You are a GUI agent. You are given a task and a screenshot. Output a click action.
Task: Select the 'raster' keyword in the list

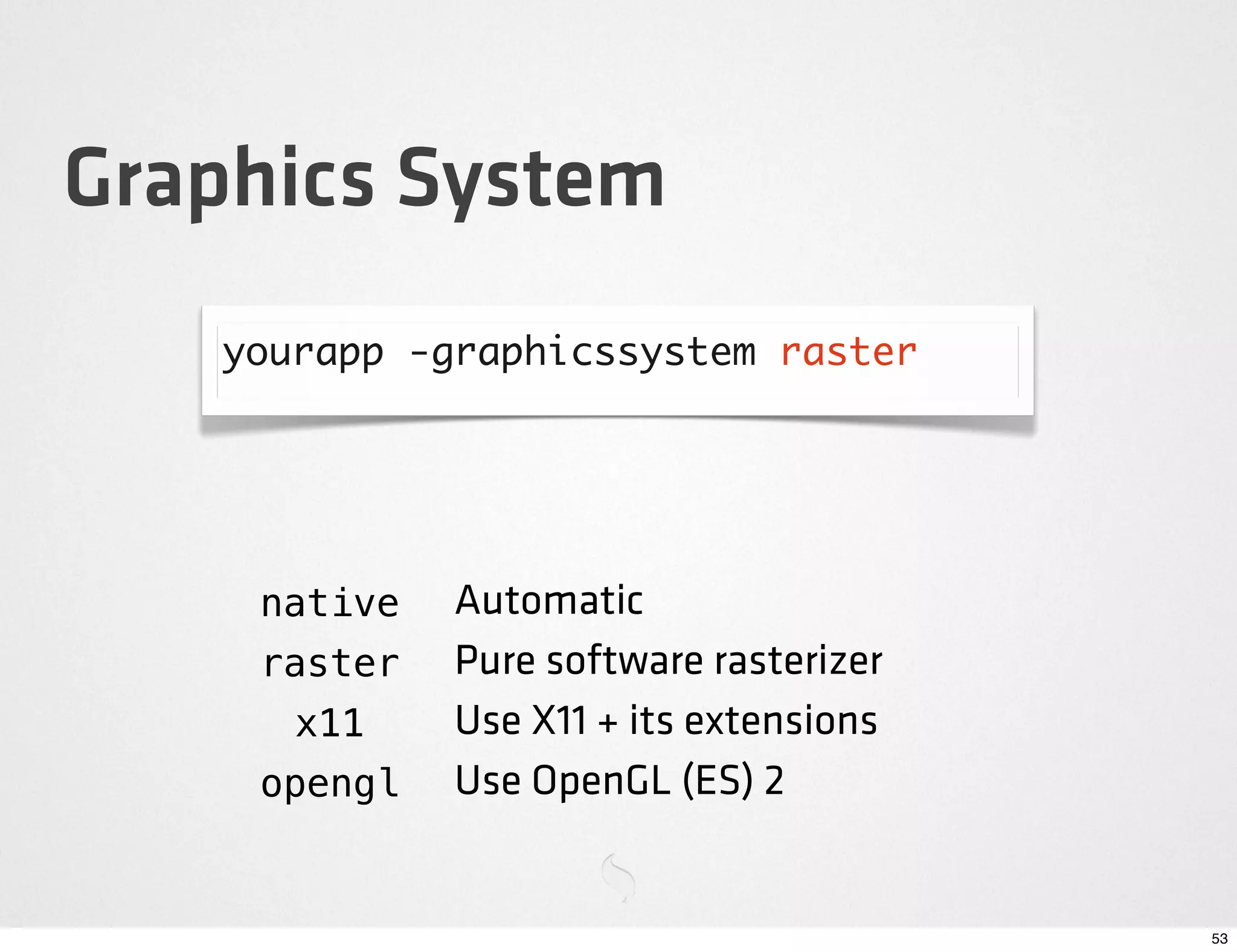(x=331, y=663)
